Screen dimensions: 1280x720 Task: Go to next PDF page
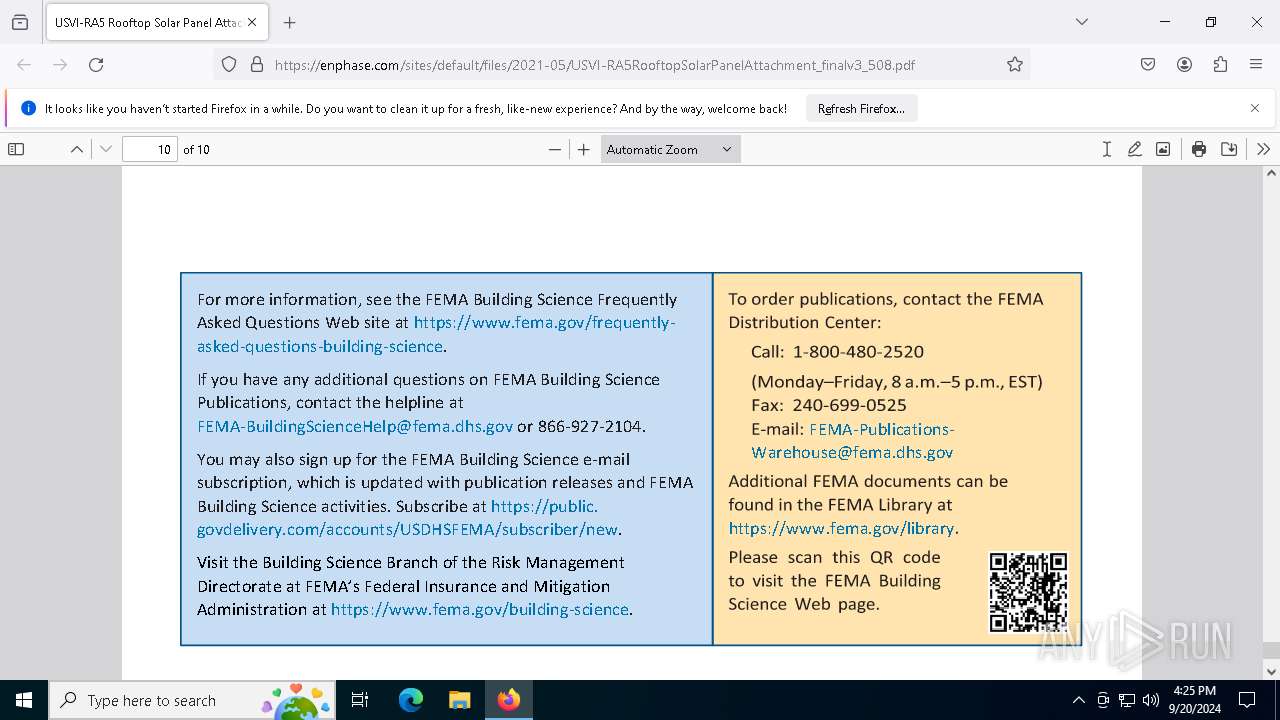click(x=106, y=149)
